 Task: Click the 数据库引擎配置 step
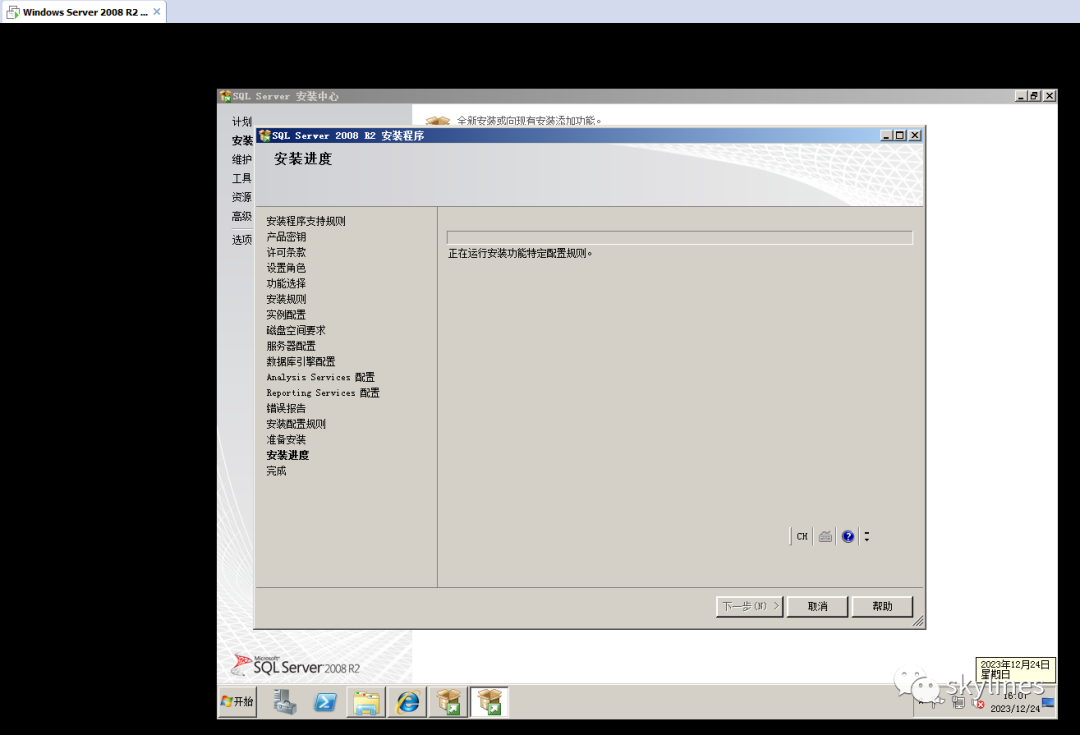tap(300, 362)
